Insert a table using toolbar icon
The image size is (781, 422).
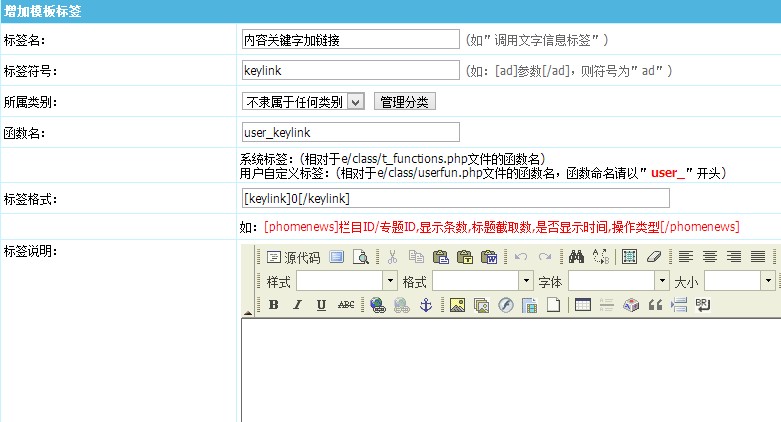[583, 305]
